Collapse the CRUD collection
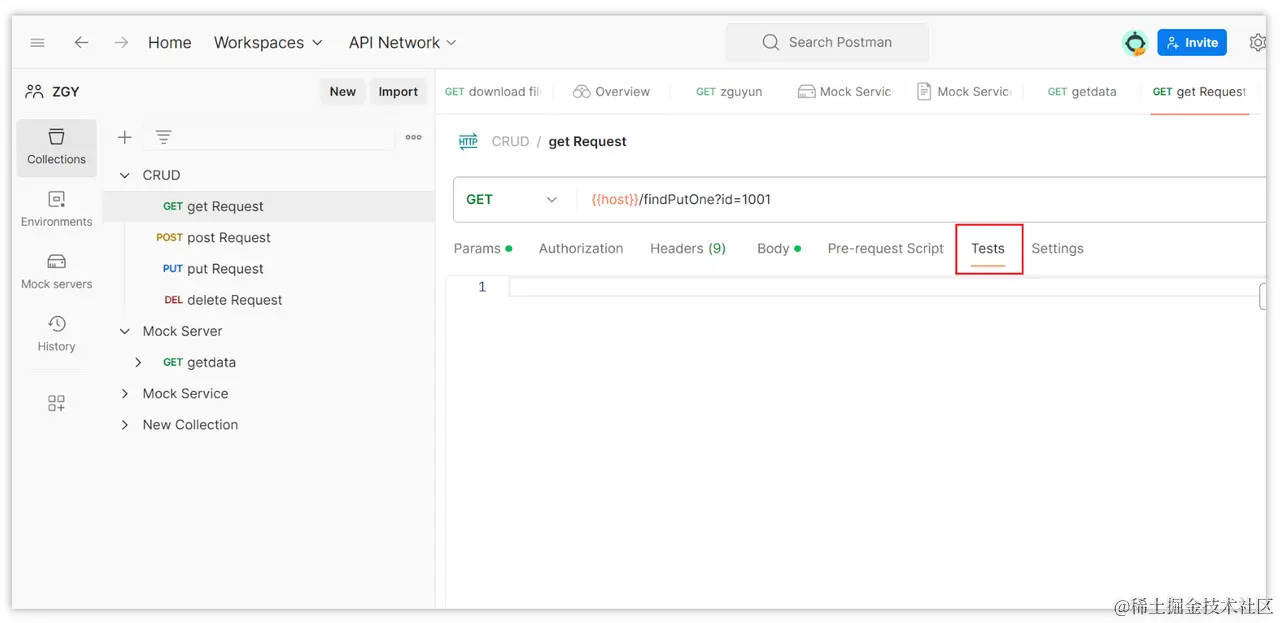1280x623 pixels. (x=125, y=175)
